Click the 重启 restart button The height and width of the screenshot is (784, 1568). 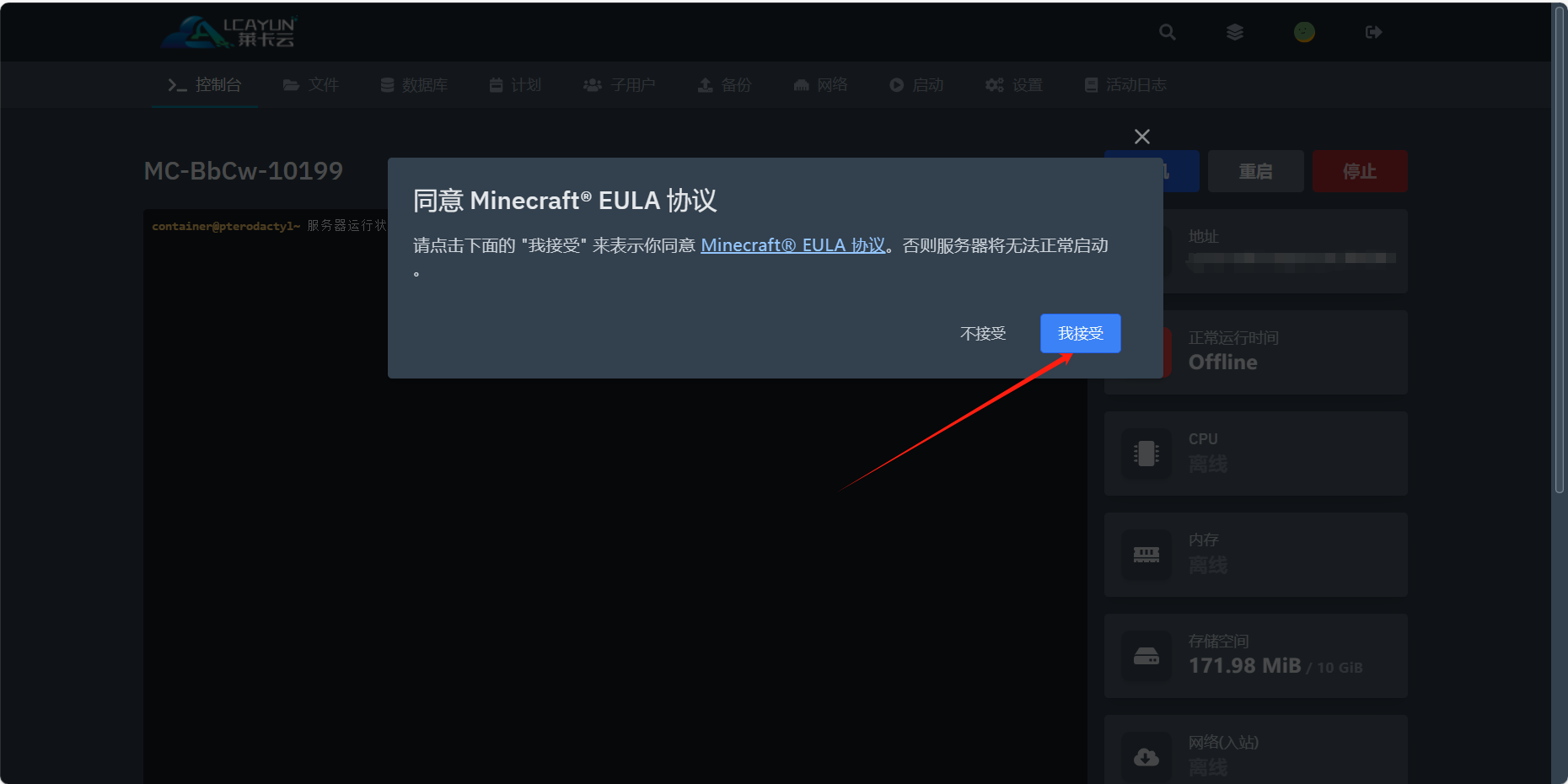(x=1255, y=171)
